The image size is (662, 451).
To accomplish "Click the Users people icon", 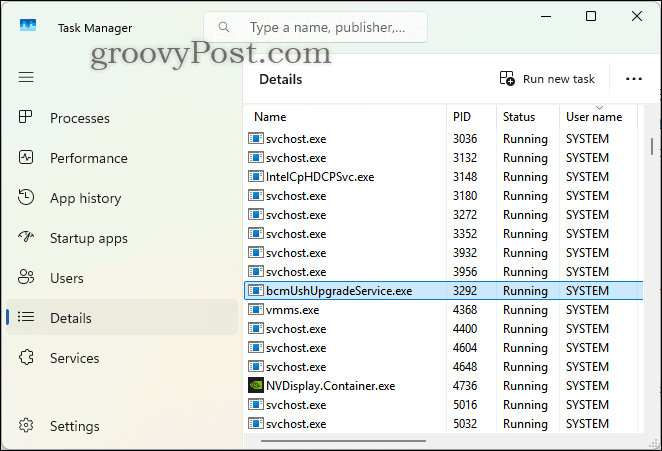I will [26, 277].
